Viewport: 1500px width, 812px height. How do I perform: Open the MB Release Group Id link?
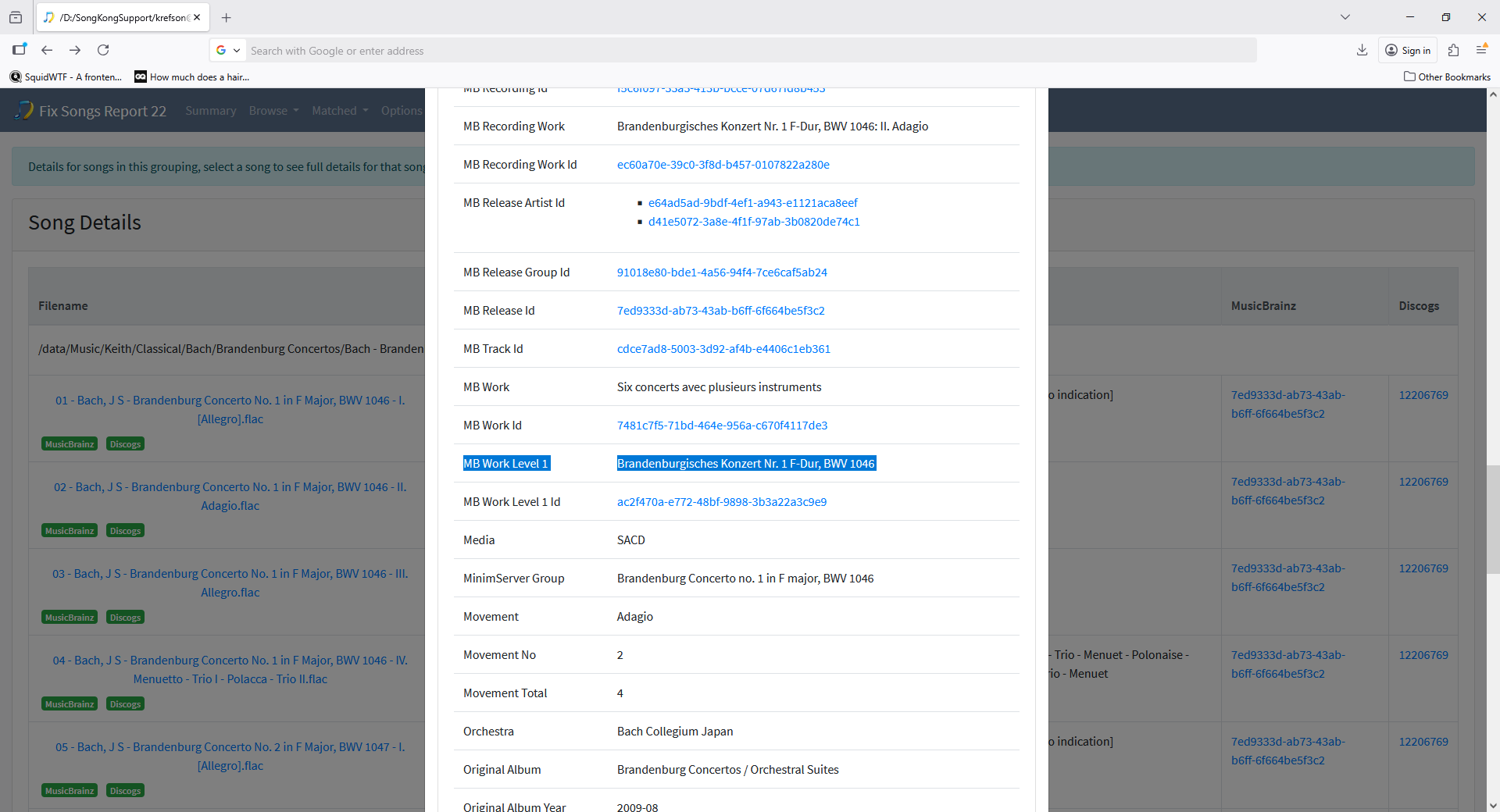pyautogui.click(x=722, y=272)
